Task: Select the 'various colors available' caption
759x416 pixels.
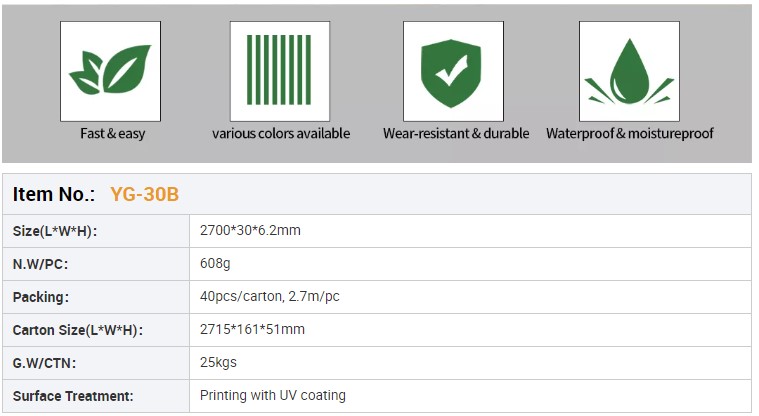Action: point(281,134)
